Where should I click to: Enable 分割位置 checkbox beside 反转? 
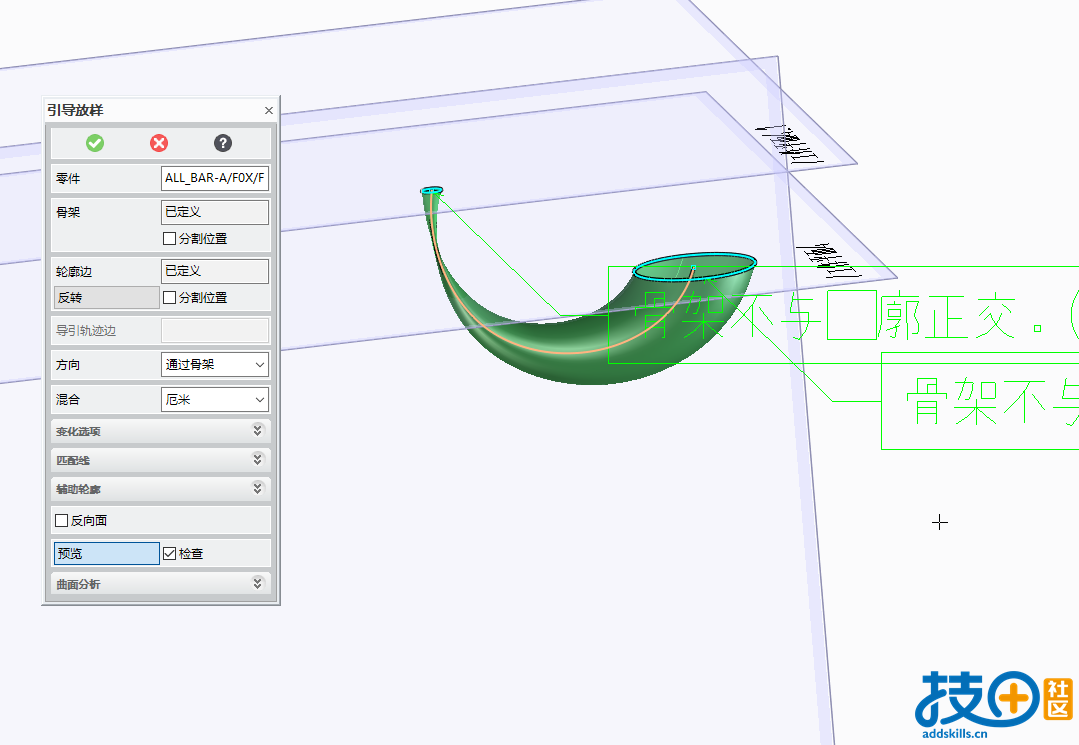(x=169, y=298)
